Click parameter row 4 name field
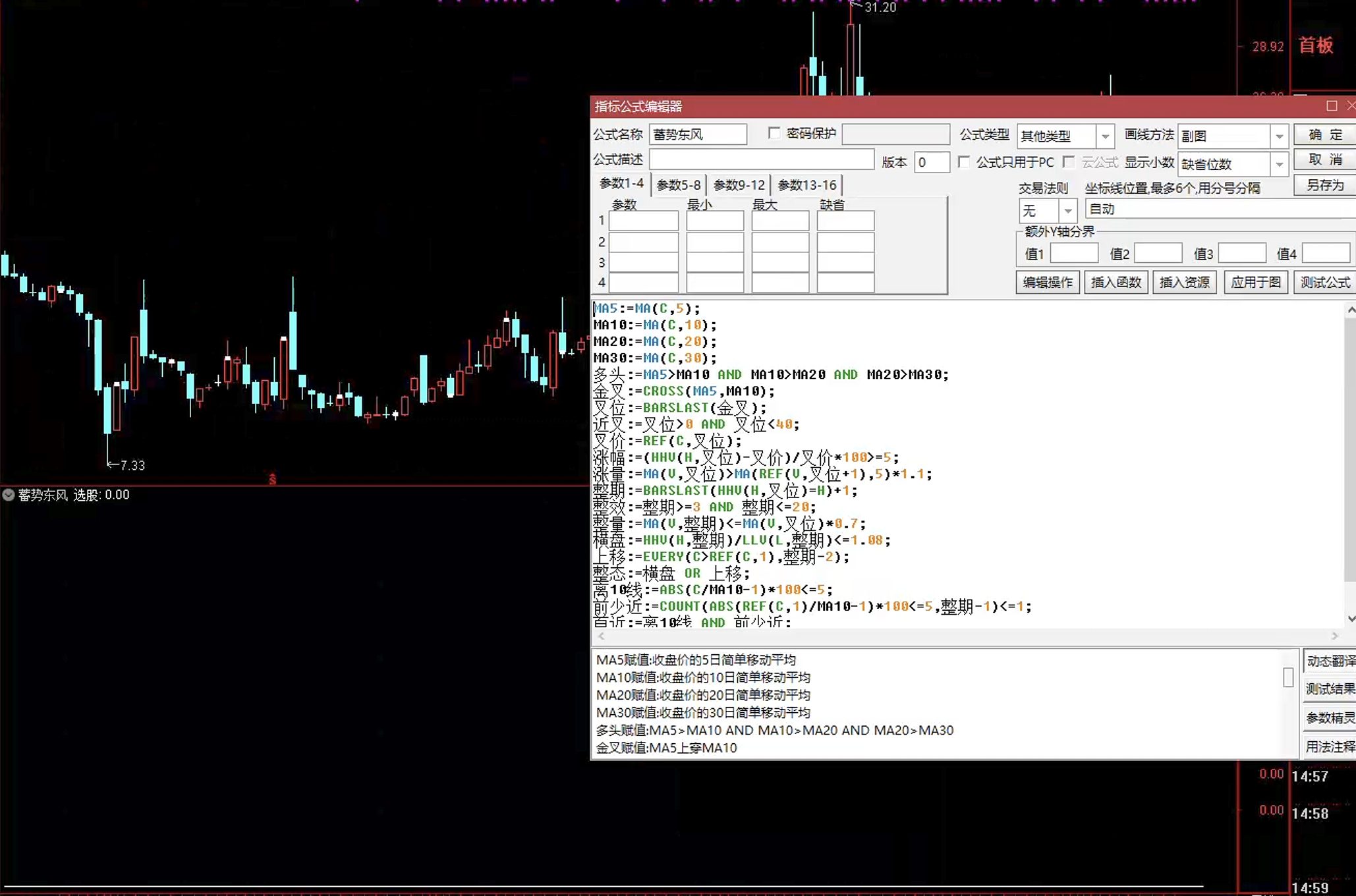 tap(644, 283)
